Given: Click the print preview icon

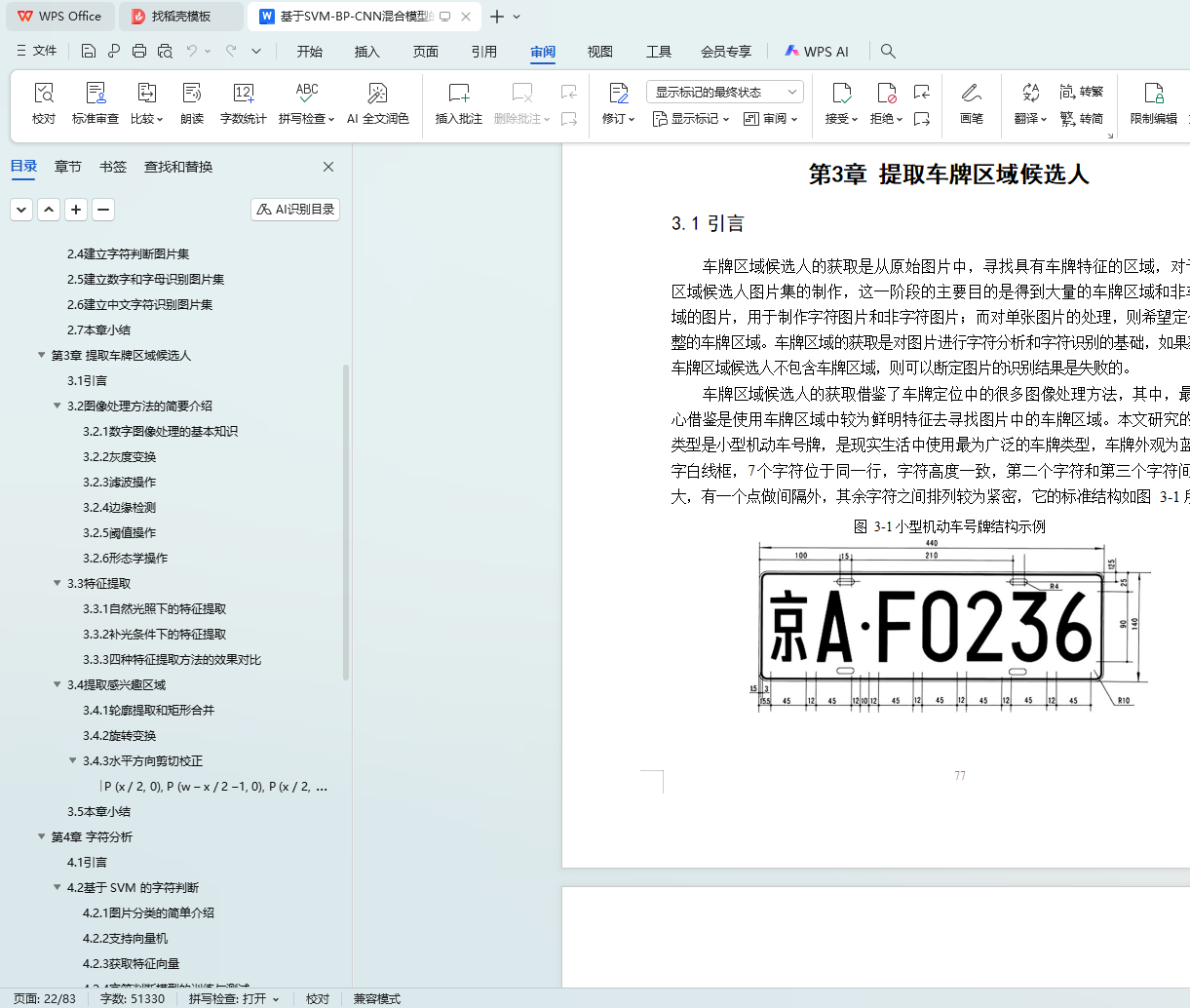Looking at the screenshot, I should (165, 51).
